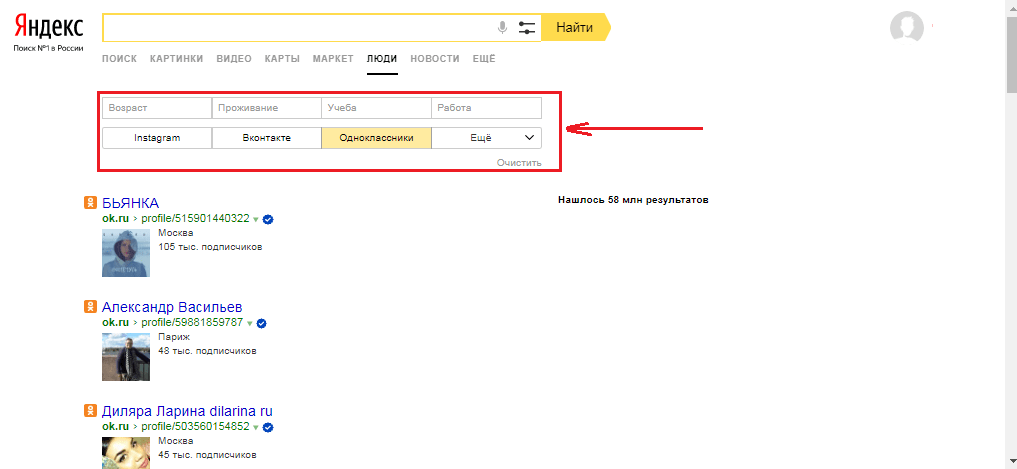The image size is (1017, 469).
Task: Switch to the Маркет tab
Action: [x=333, y=59]
